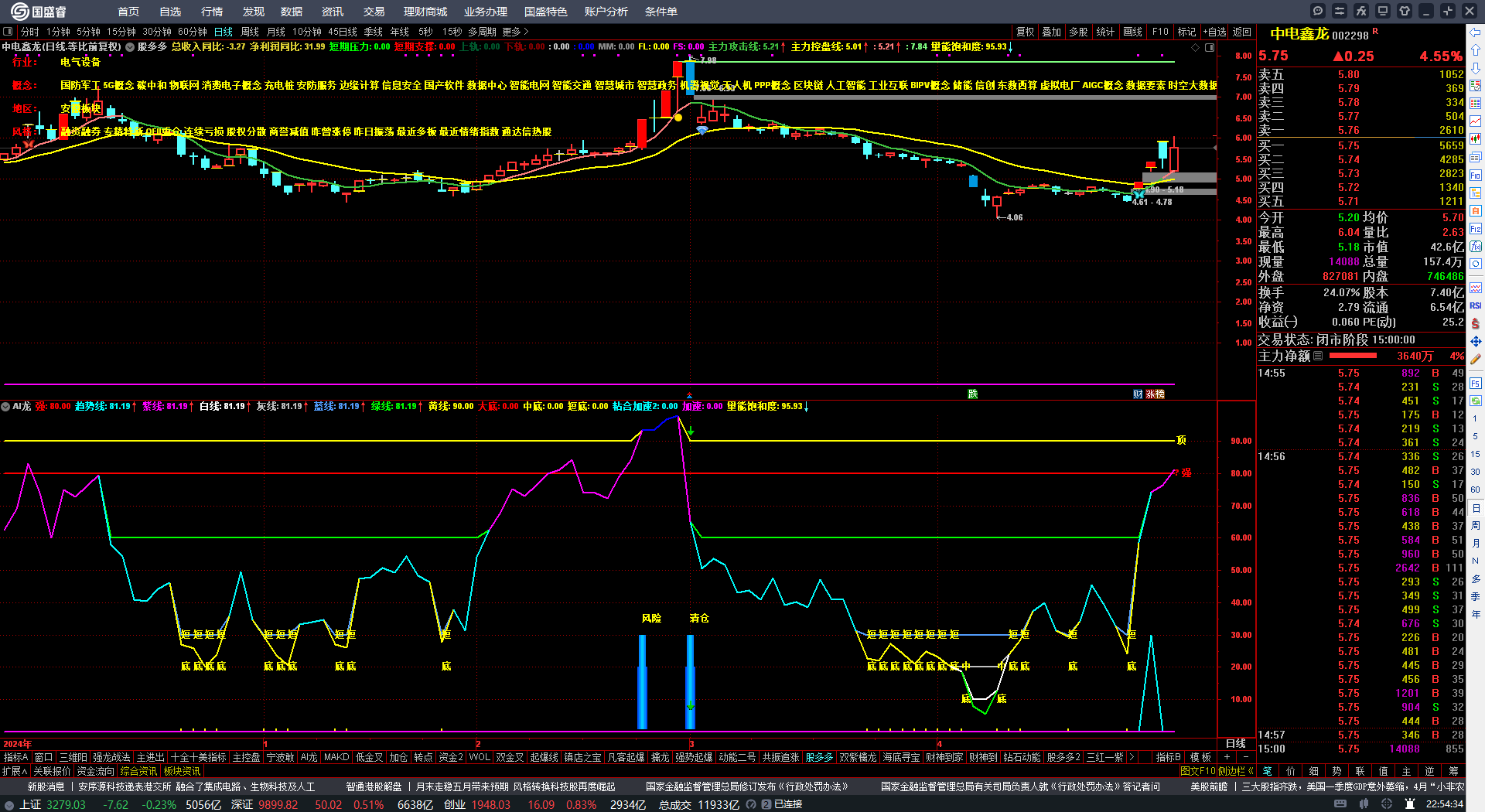Image resolution: width=1485 pixels, height=812 pixels.
Task: Toggle the circle marker before 服多多 indicator
Action: 130,47
